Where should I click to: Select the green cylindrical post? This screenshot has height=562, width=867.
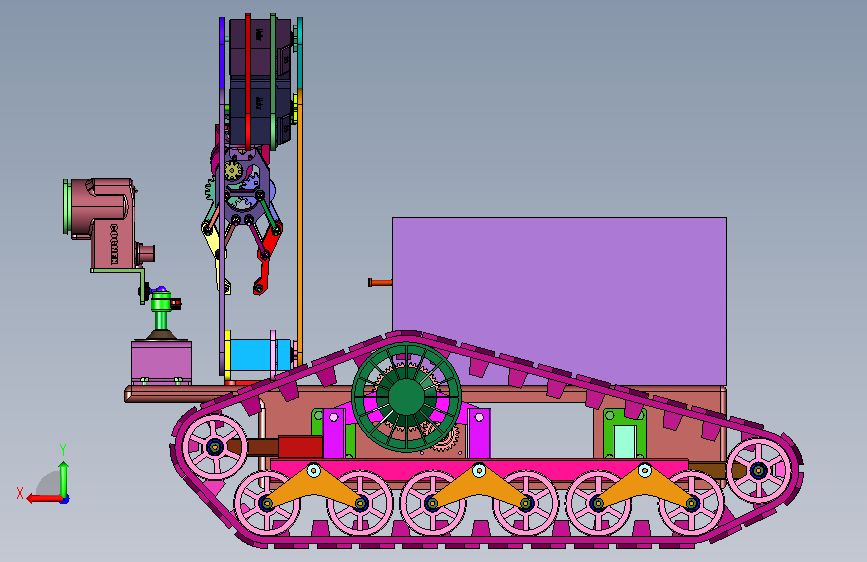[160, 311]
